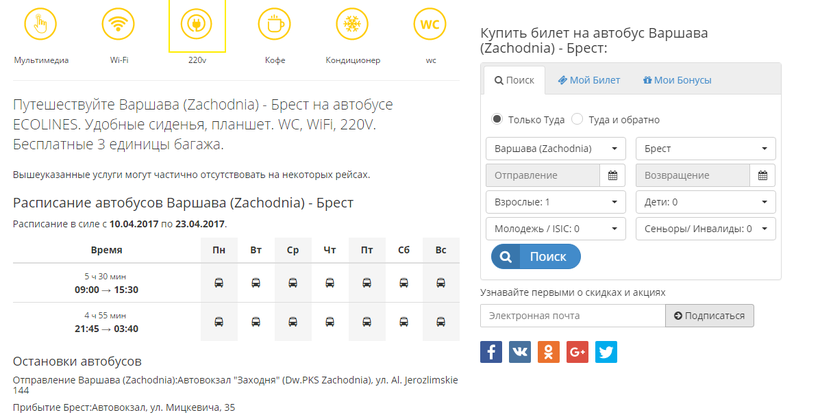Click the air conditioner snowflake icon

[x=352, y=24]
